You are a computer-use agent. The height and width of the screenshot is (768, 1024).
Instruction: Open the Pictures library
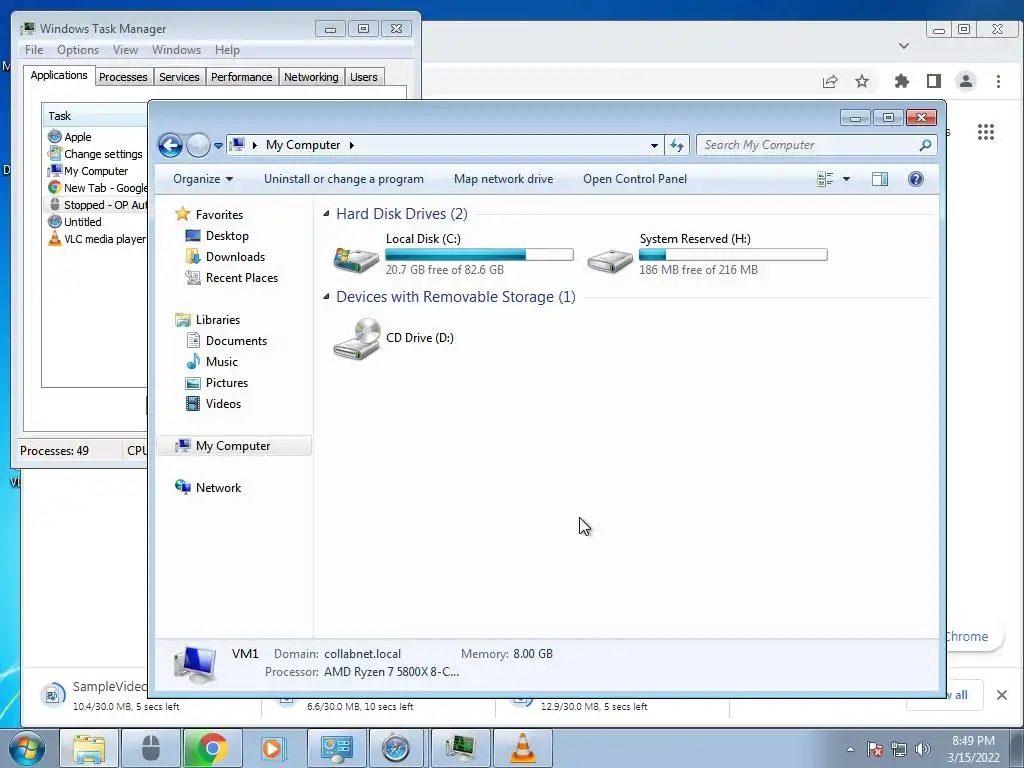pos(227,383)
